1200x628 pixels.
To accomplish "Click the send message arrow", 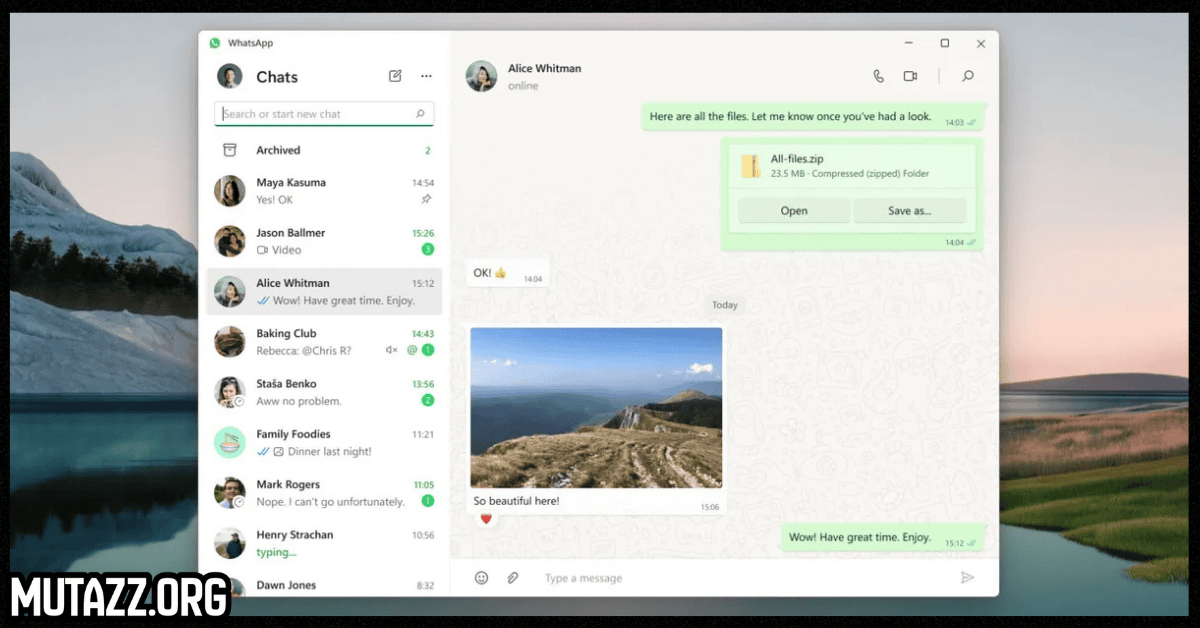I will (x=967, y=578).
